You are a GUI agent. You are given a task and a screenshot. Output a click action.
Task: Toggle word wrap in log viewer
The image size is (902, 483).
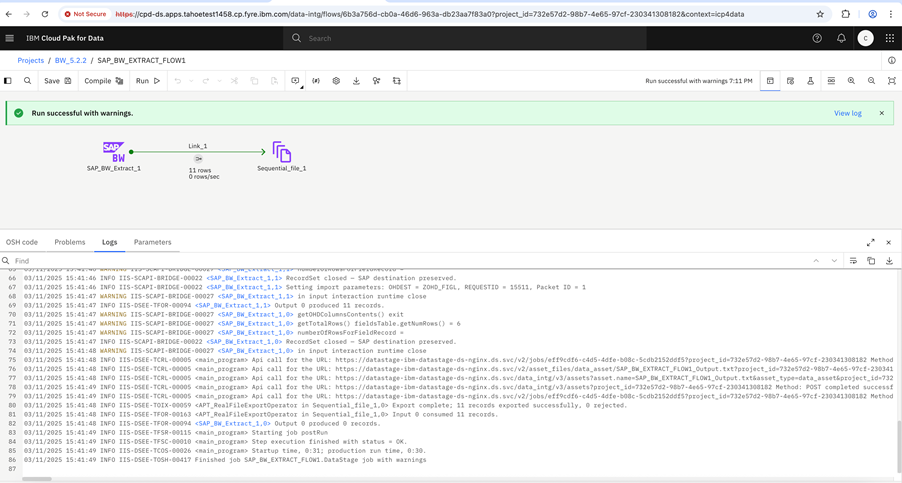(853, 261)
